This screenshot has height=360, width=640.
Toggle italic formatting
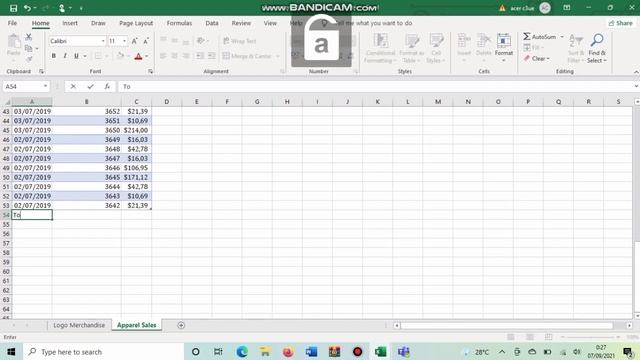coord(65,56)
